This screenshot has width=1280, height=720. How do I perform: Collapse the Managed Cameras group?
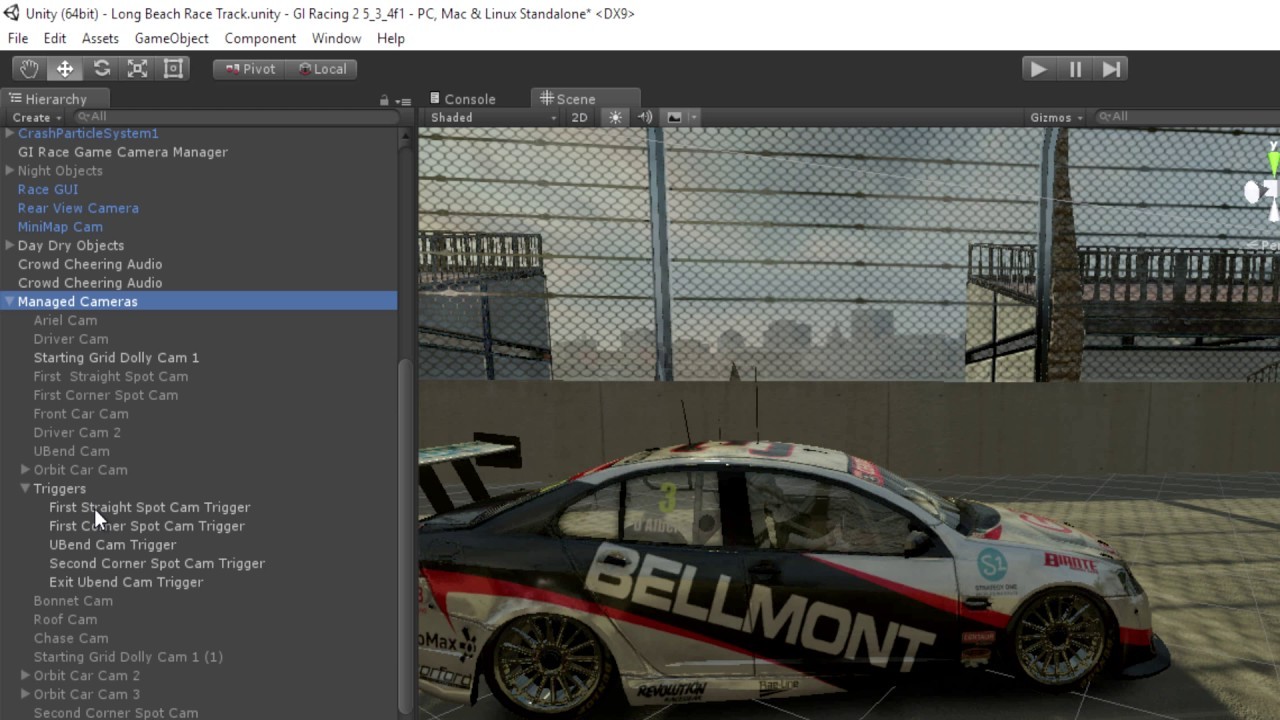click(x=10, y=301)
